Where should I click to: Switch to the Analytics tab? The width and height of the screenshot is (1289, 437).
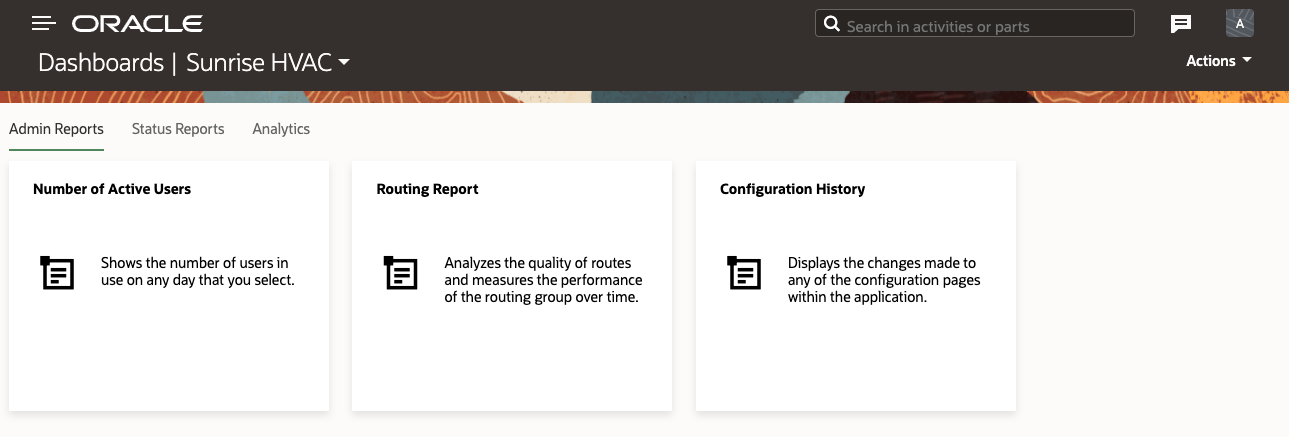(281, 129)
